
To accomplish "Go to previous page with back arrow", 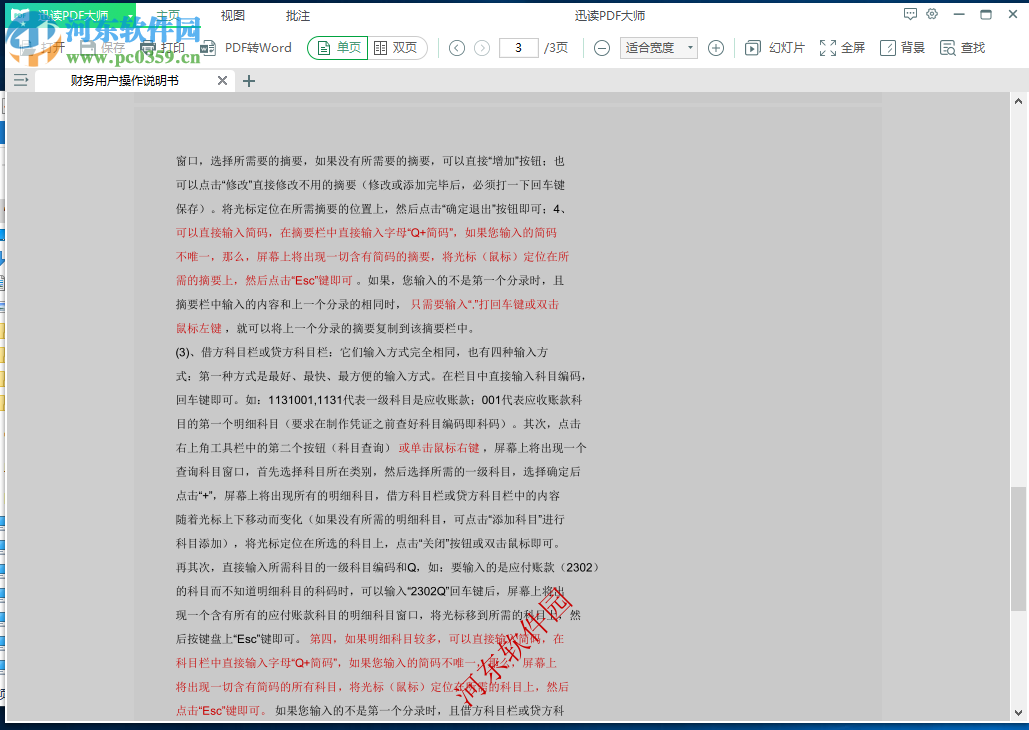I will 456,47.
